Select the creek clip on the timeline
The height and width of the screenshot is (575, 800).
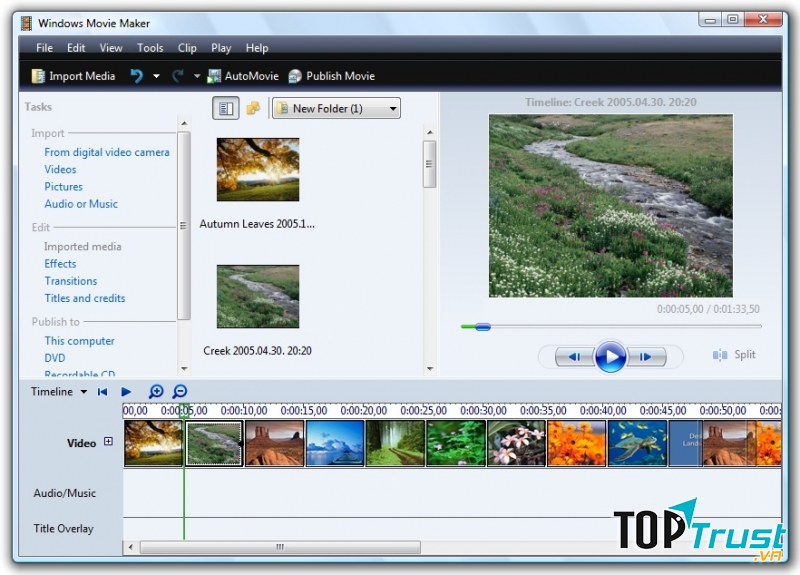point(214,443)
